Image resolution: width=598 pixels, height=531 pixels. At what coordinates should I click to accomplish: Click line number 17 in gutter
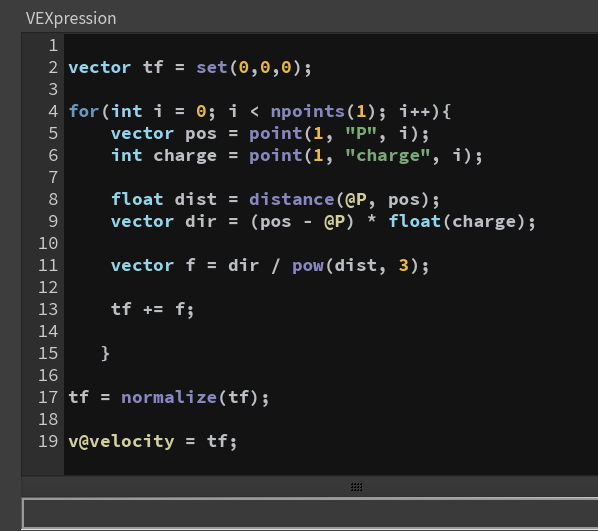(48, 397)
